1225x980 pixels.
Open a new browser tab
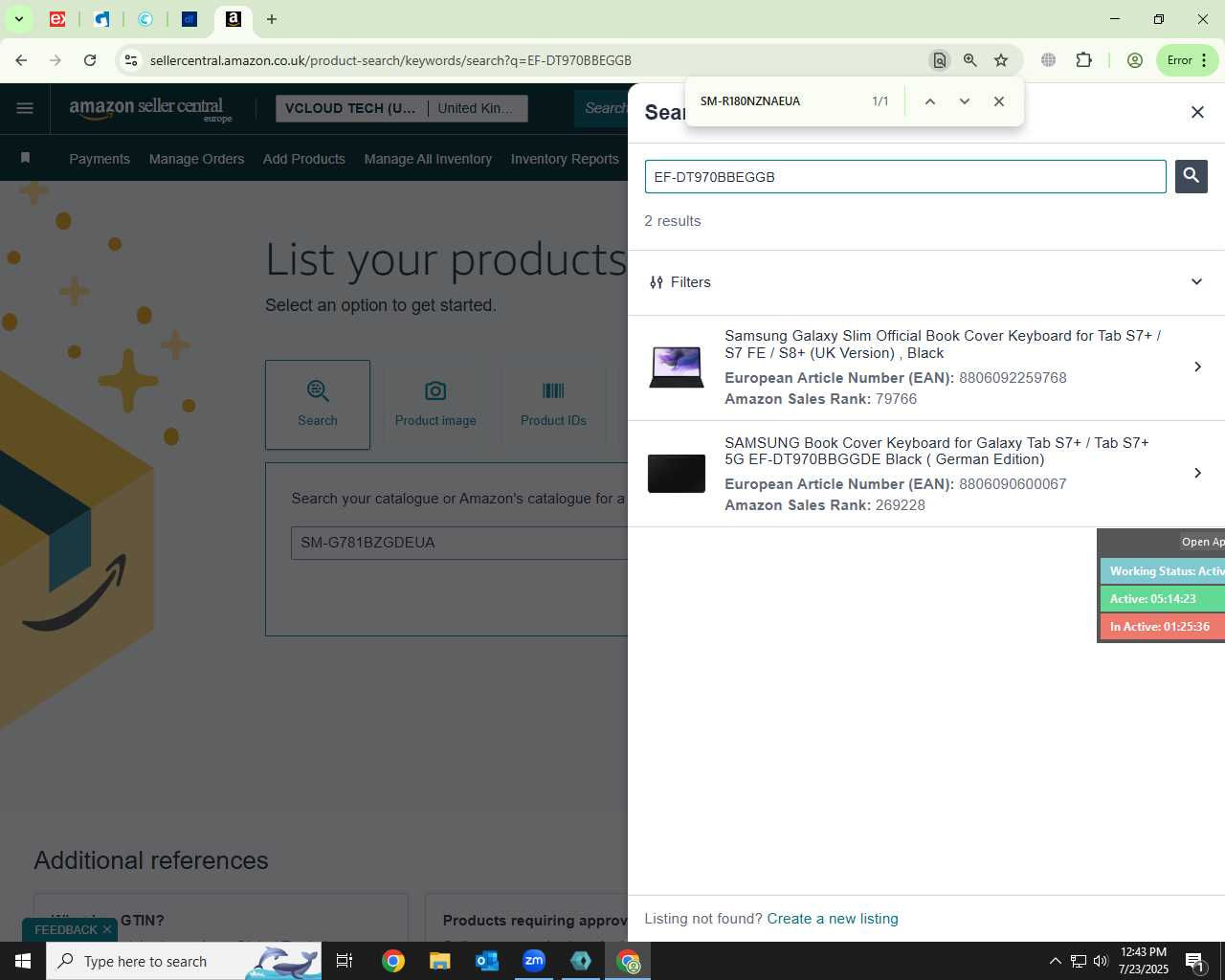pos(272,19)
